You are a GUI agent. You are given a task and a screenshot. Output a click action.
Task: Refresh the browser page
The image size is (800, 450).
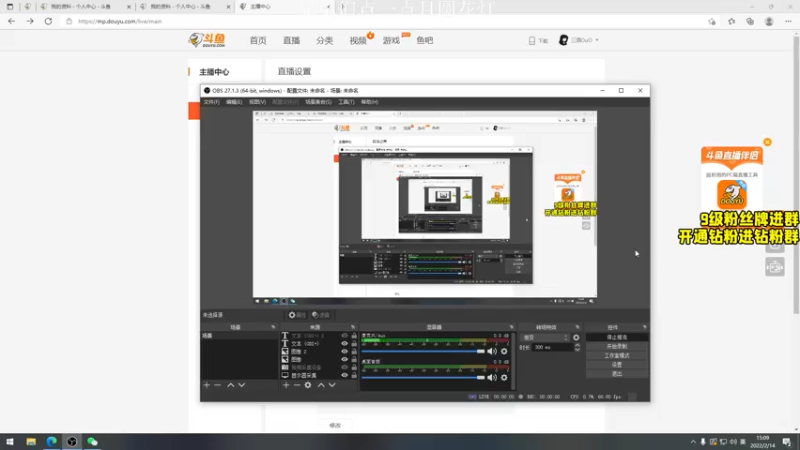(x=48, y=21)
